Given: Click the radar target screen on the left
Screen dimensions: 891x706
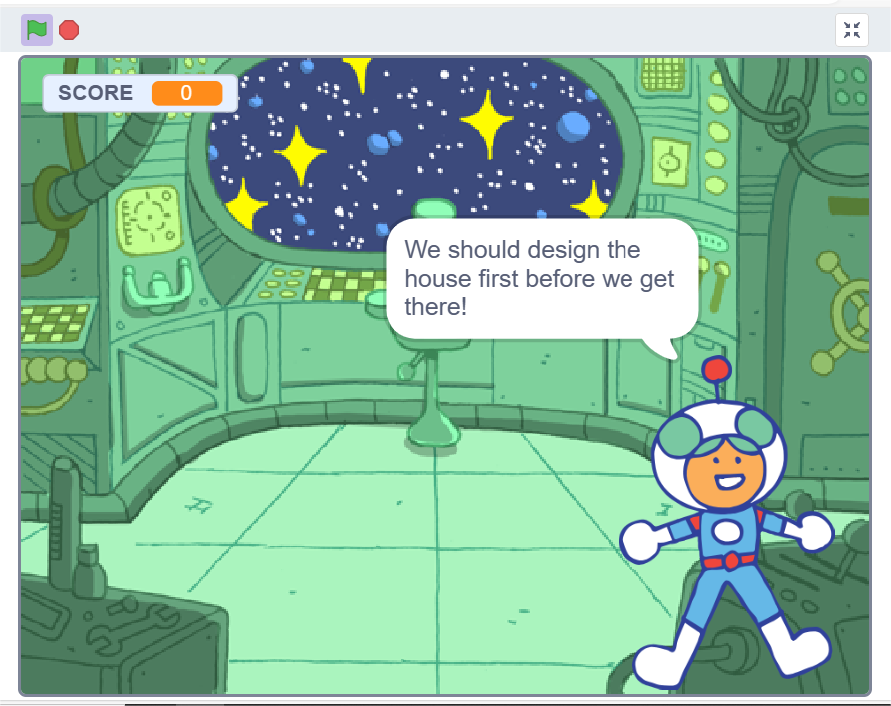Looking at the screenshot, I should (149, 219).
